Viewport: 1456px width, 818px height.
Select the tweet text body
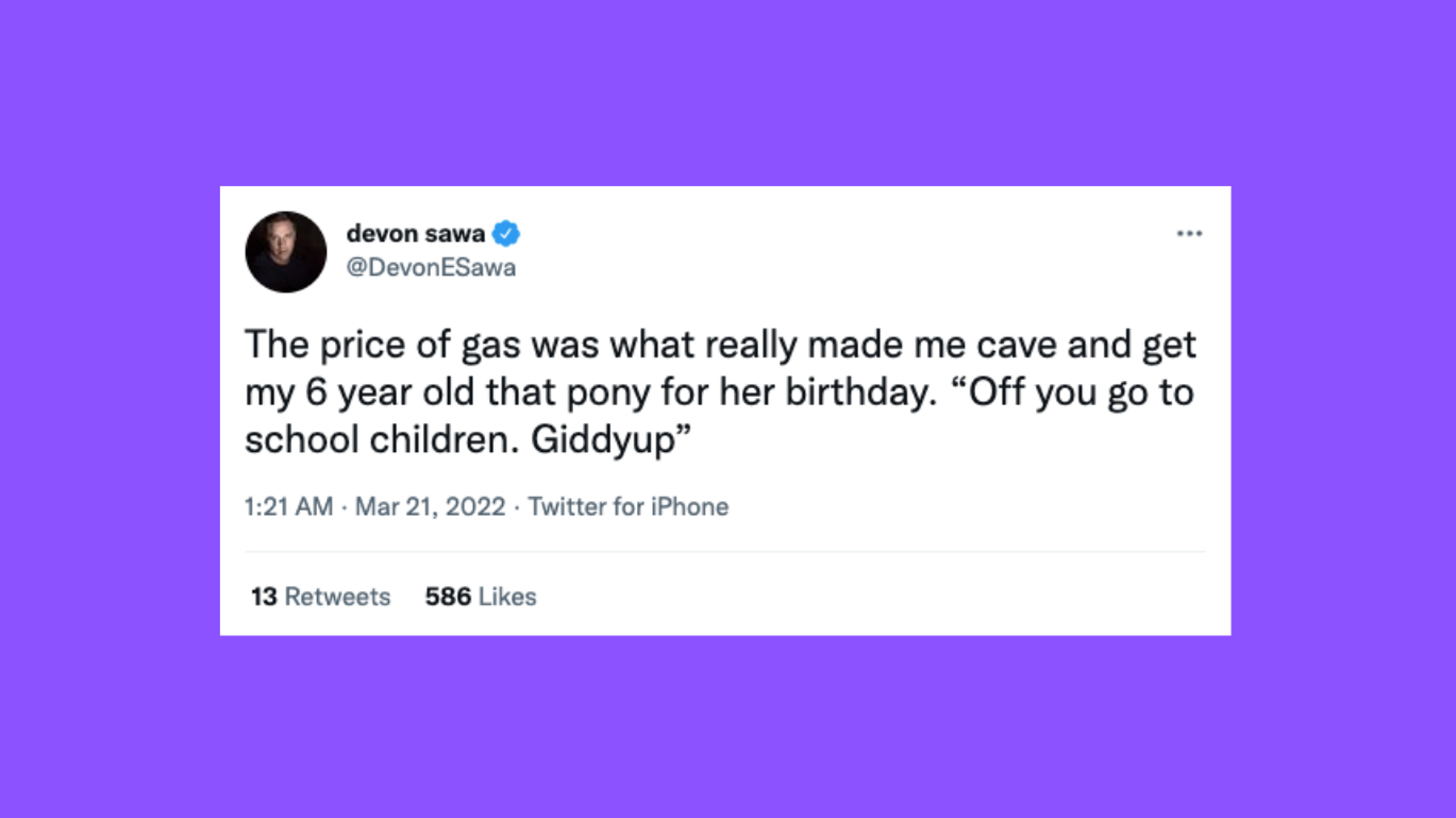pos(721,391)
